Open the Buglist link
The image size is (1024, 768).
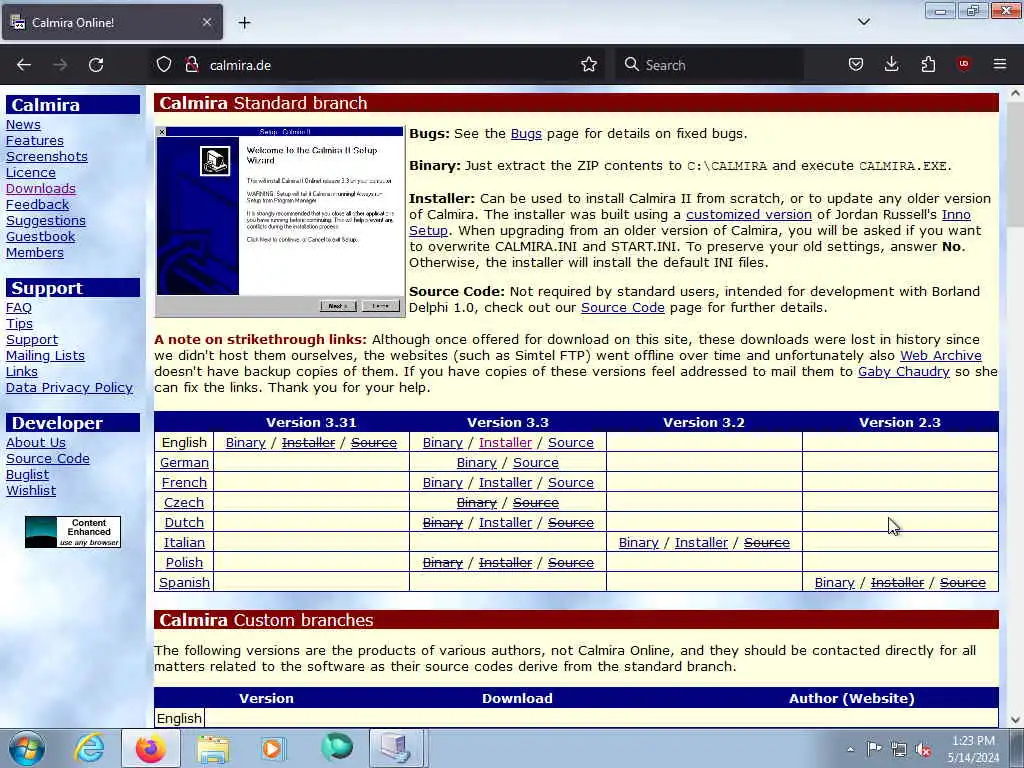pos(27,475)
